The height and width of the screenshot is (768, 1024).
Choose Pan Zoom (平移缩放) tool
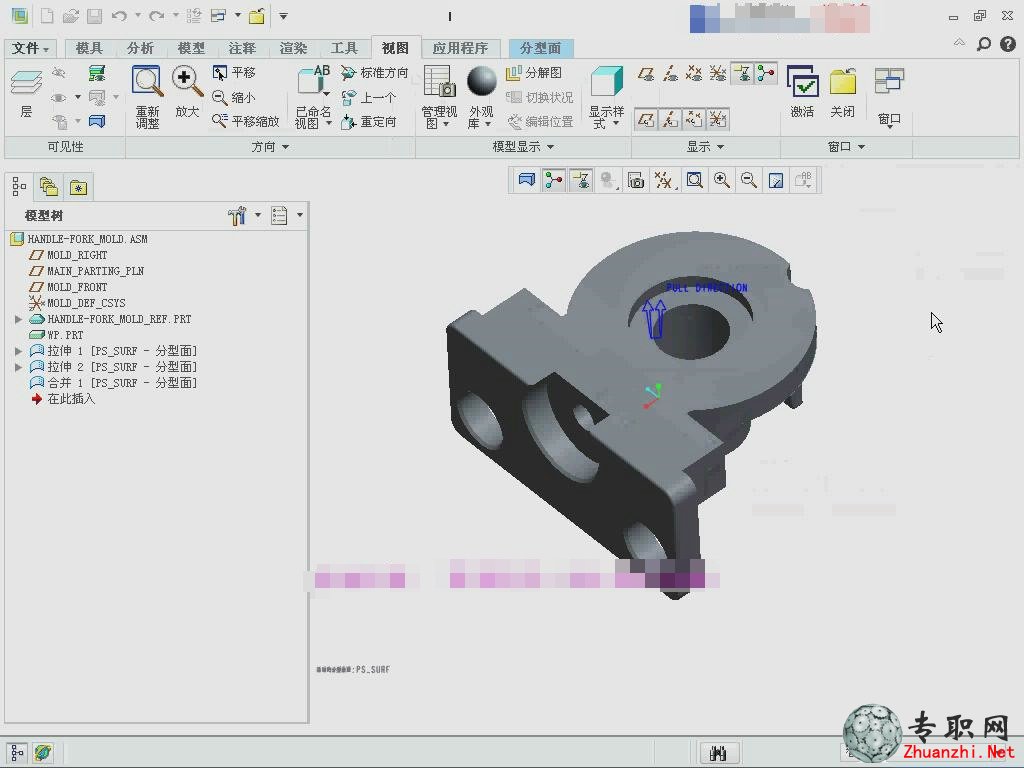pos(246,121)
